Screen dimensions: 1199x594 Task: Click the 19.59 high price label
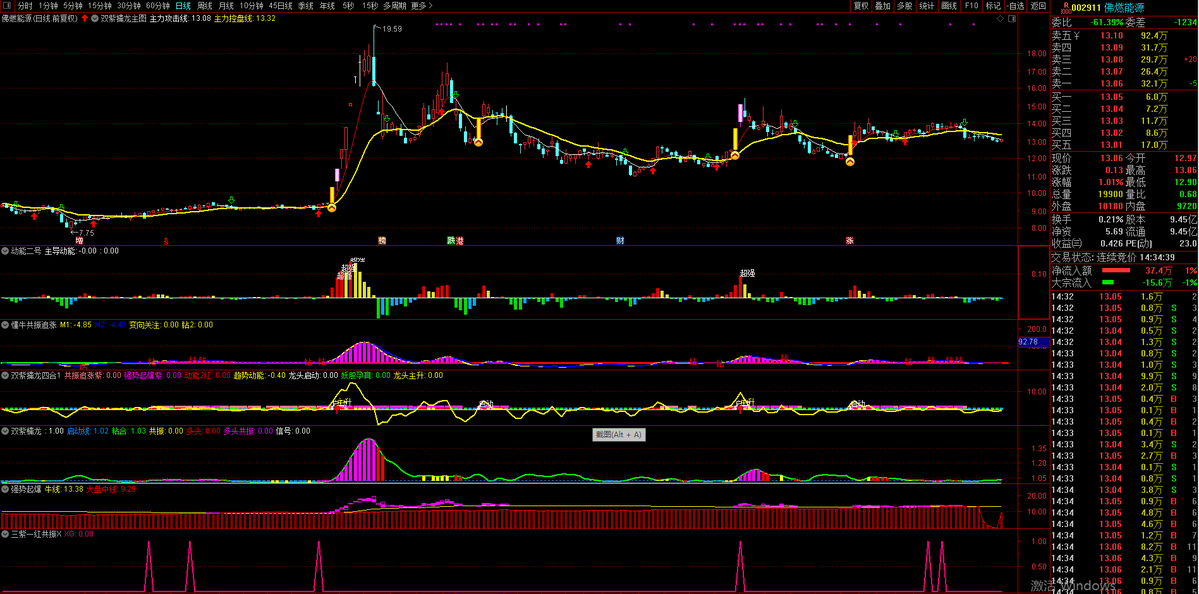click(392, 28)
